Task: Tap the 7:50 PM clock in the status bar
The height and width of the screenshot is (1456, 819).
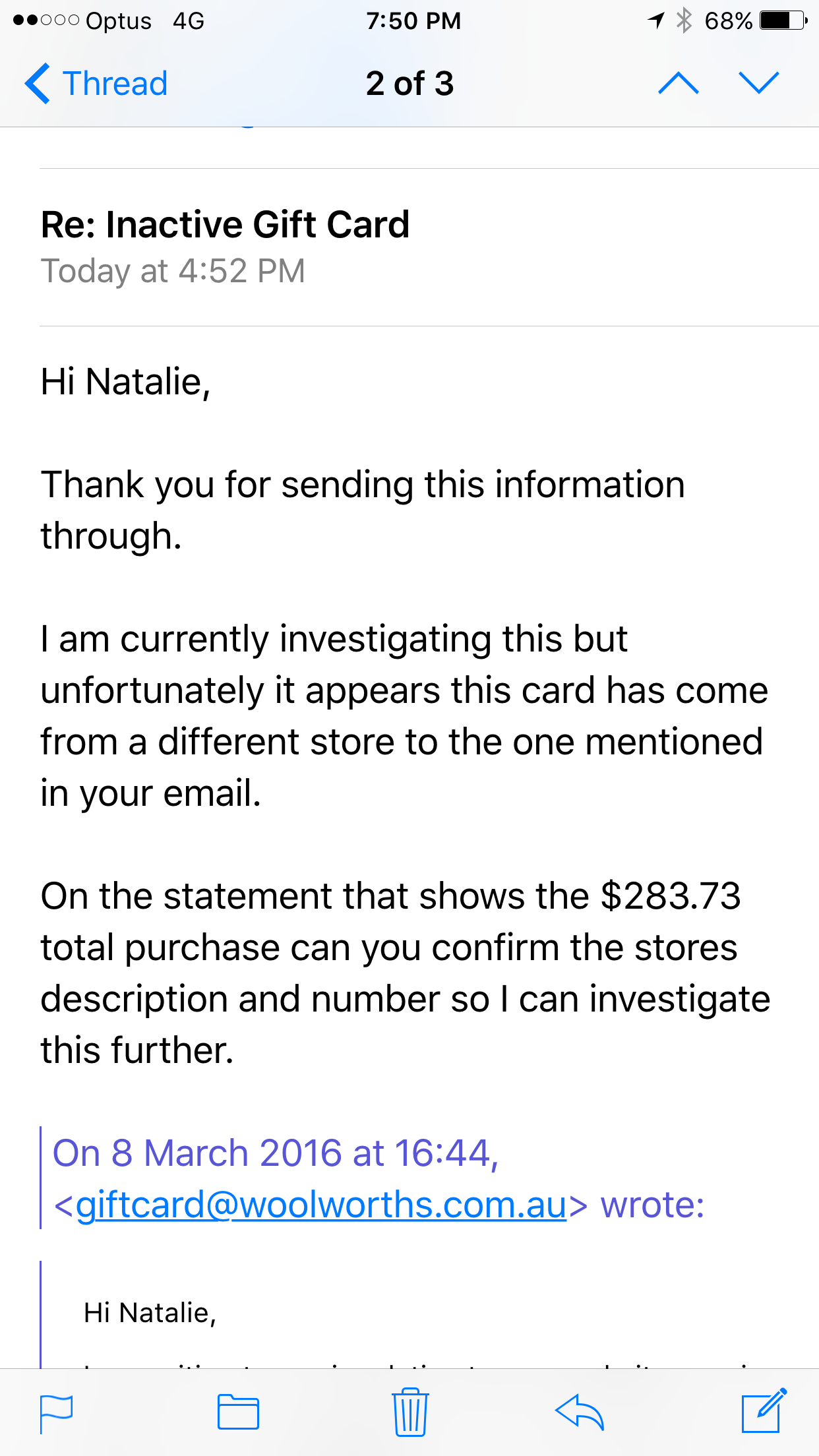Action: tap(413, 20)
